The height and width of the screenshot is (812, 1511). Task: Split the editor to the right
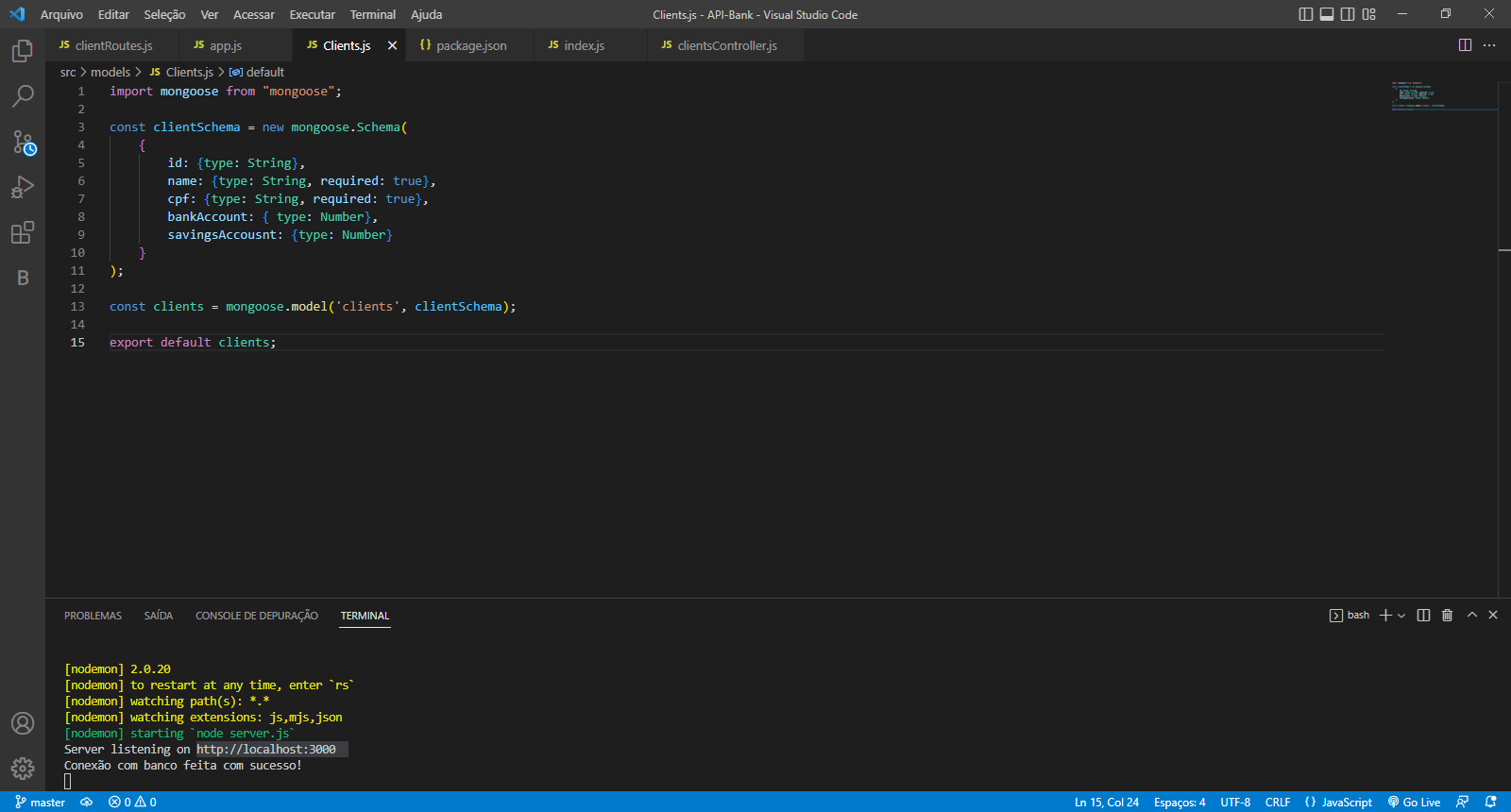coord(1465,45)
